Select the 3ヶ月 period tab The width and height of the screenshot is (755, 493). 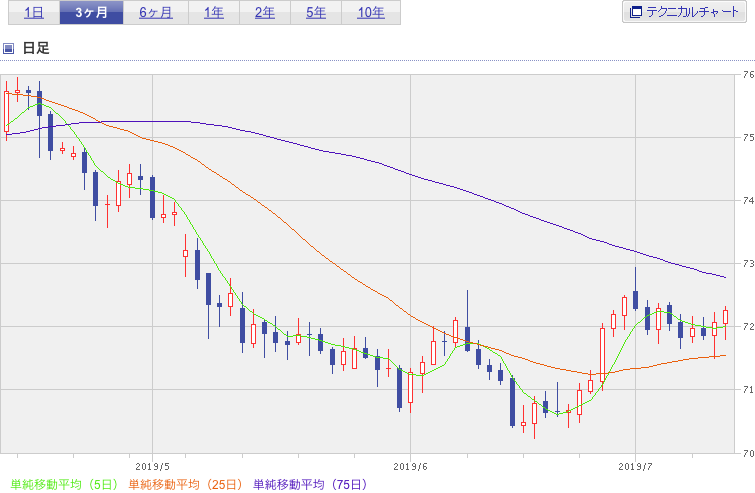[91, 13]
